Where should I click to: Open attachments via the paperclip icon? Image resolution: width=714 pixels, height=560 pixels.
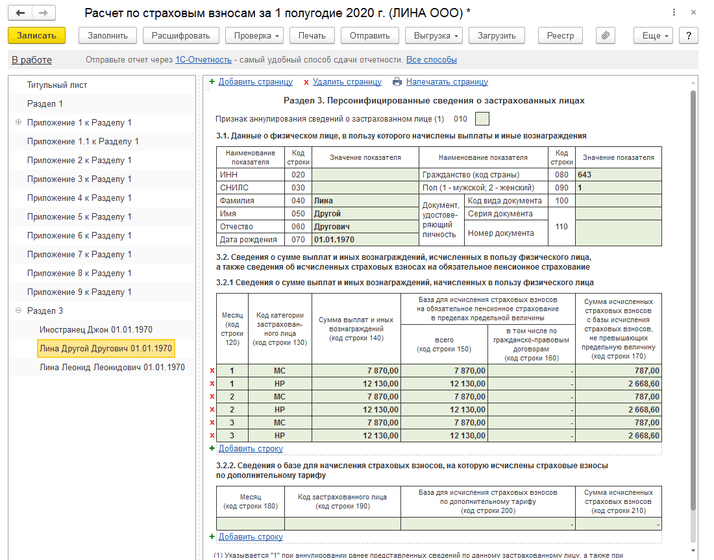point(605,35)
